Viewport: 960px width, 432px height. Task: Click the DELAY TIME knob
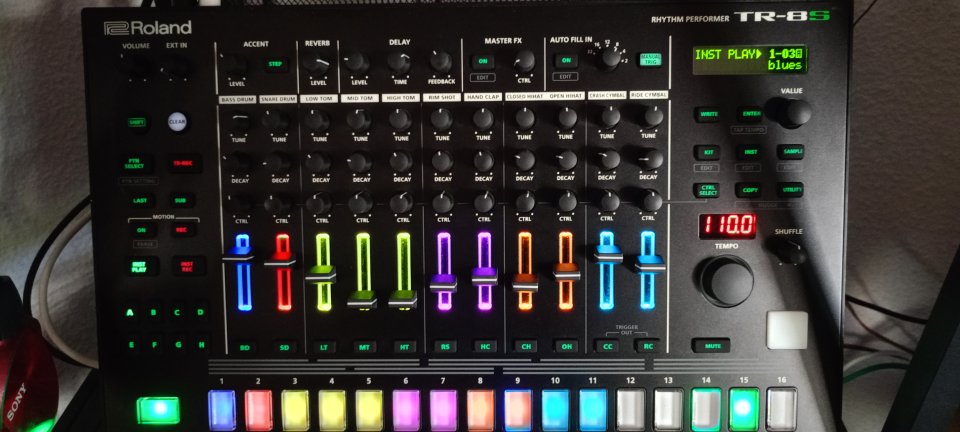point(400,62)
